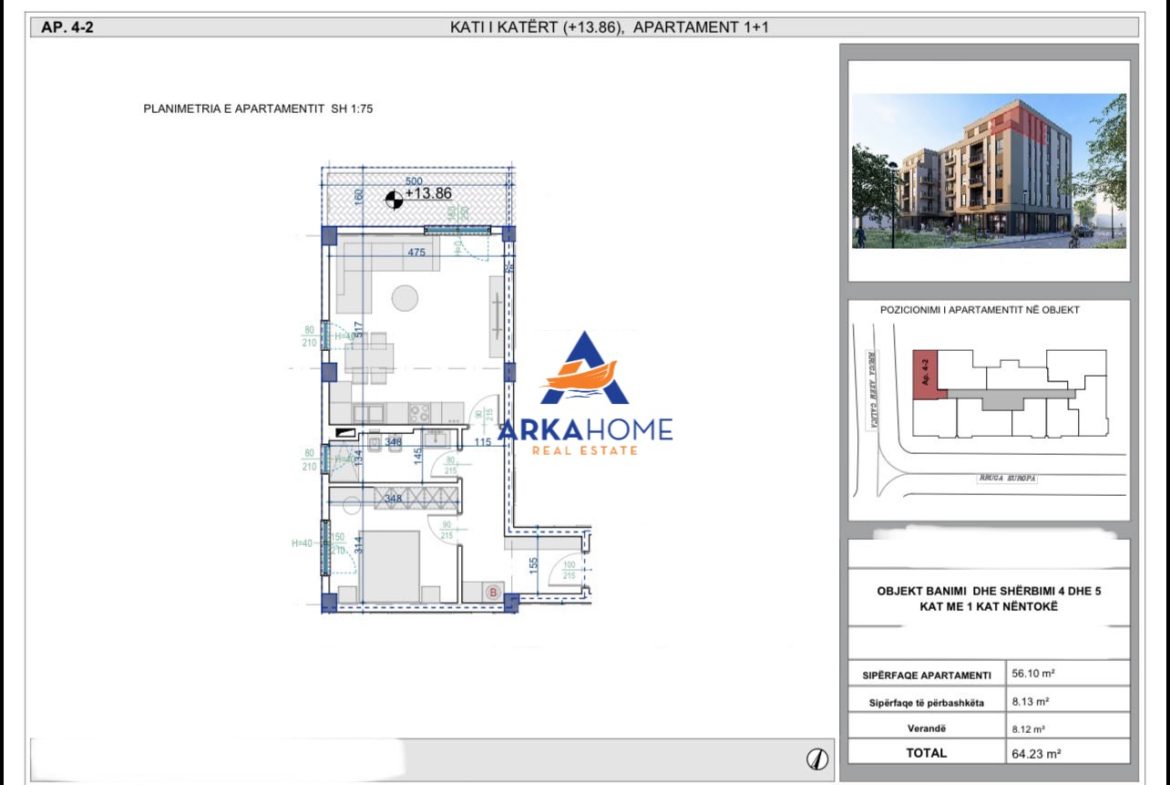Click the circled B boiler symbol
The height and width of the screenshot is (785, 1170).
492,592
